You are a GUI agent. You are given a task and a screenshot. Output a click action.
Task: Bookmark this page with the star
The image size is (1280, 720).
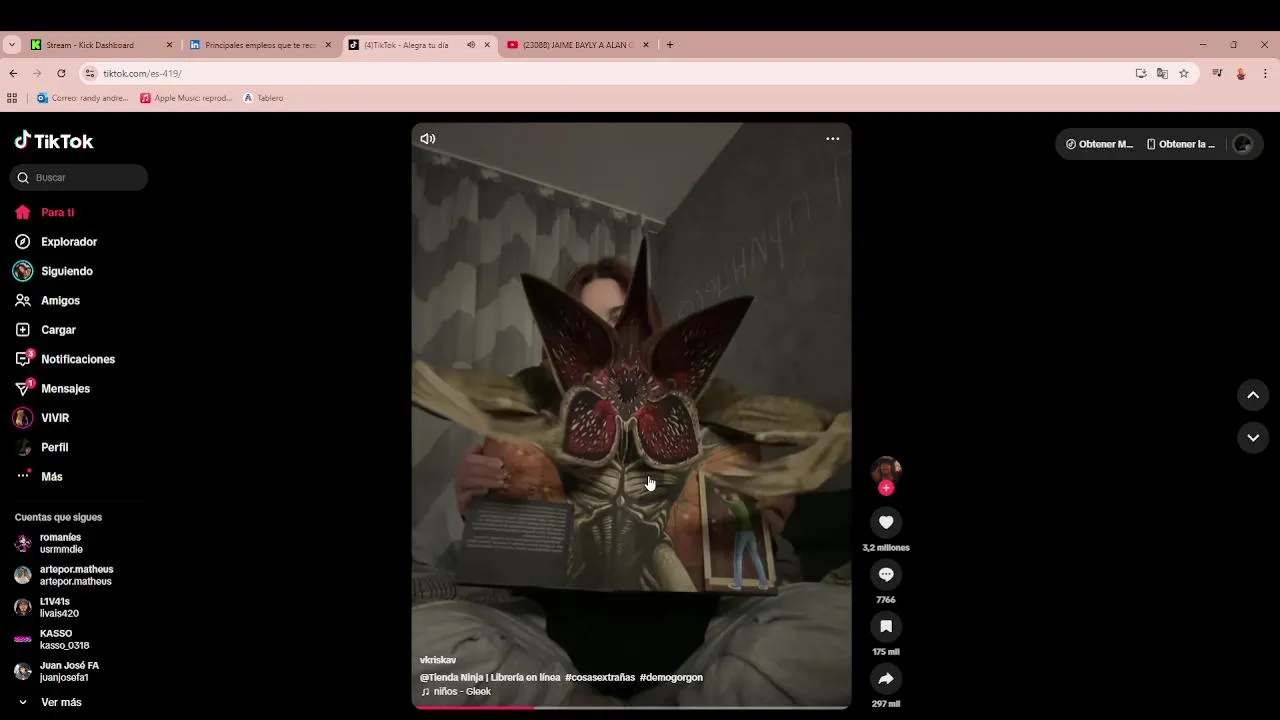(x=1184, y=73)
